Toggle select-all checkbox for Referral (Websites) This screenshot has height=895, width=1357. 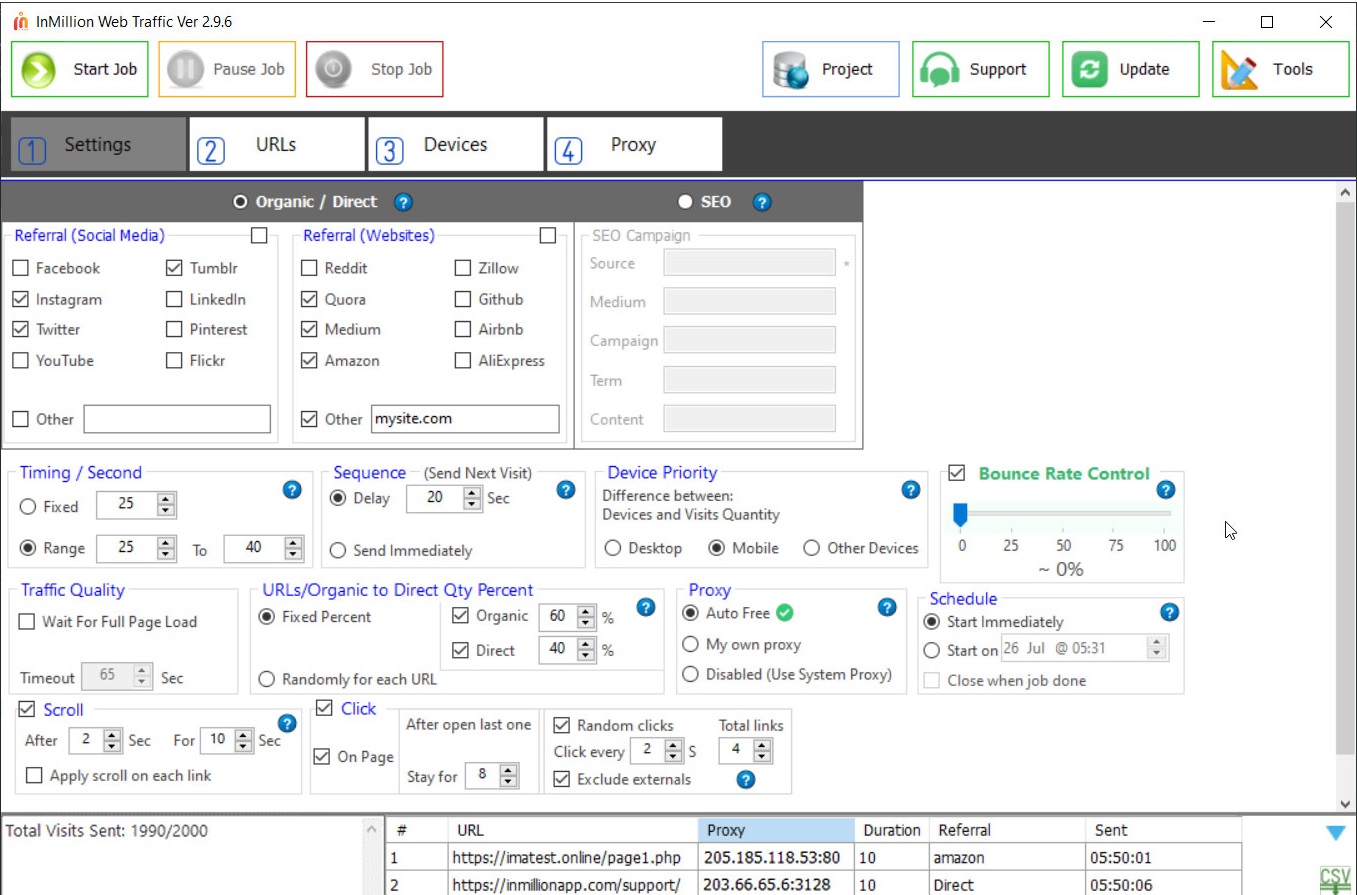547,236
